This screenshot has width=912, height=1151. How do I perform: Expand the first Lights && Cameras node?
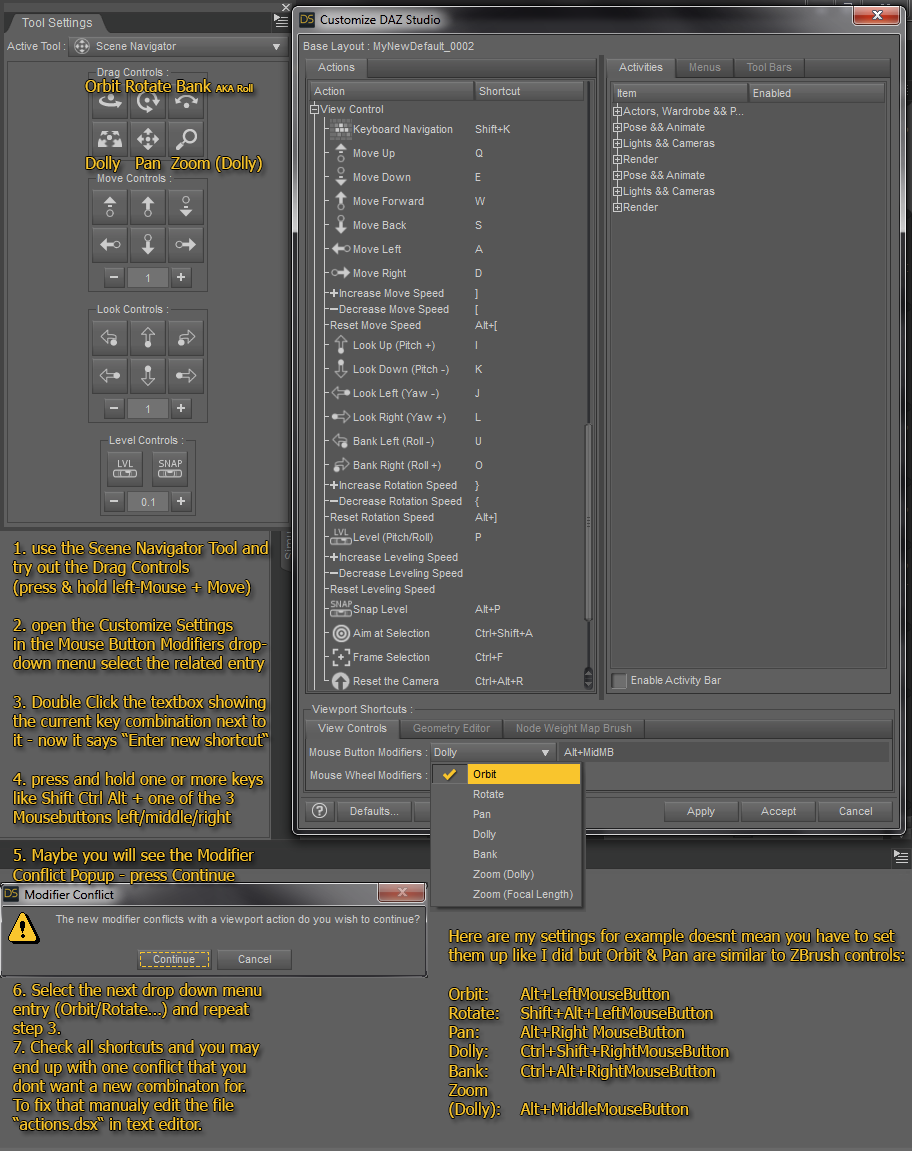(618, 144)
